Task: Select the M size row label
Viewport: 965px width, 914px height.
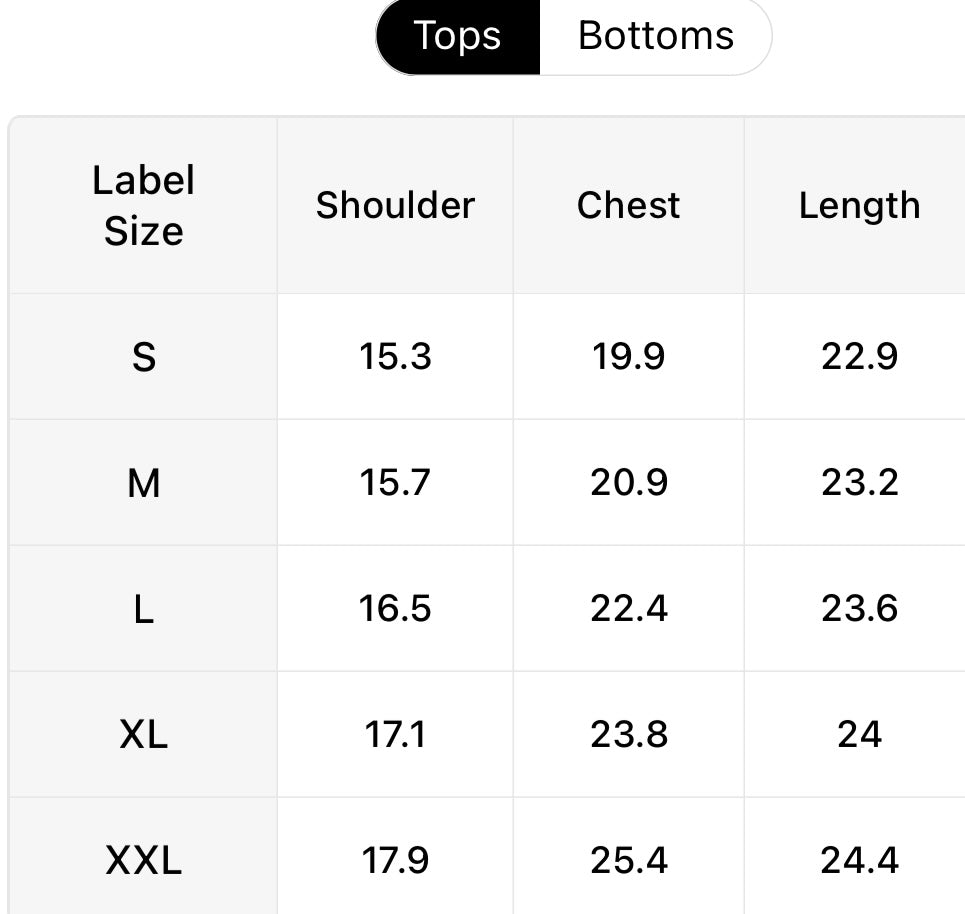Action: (x=144, y=483)
